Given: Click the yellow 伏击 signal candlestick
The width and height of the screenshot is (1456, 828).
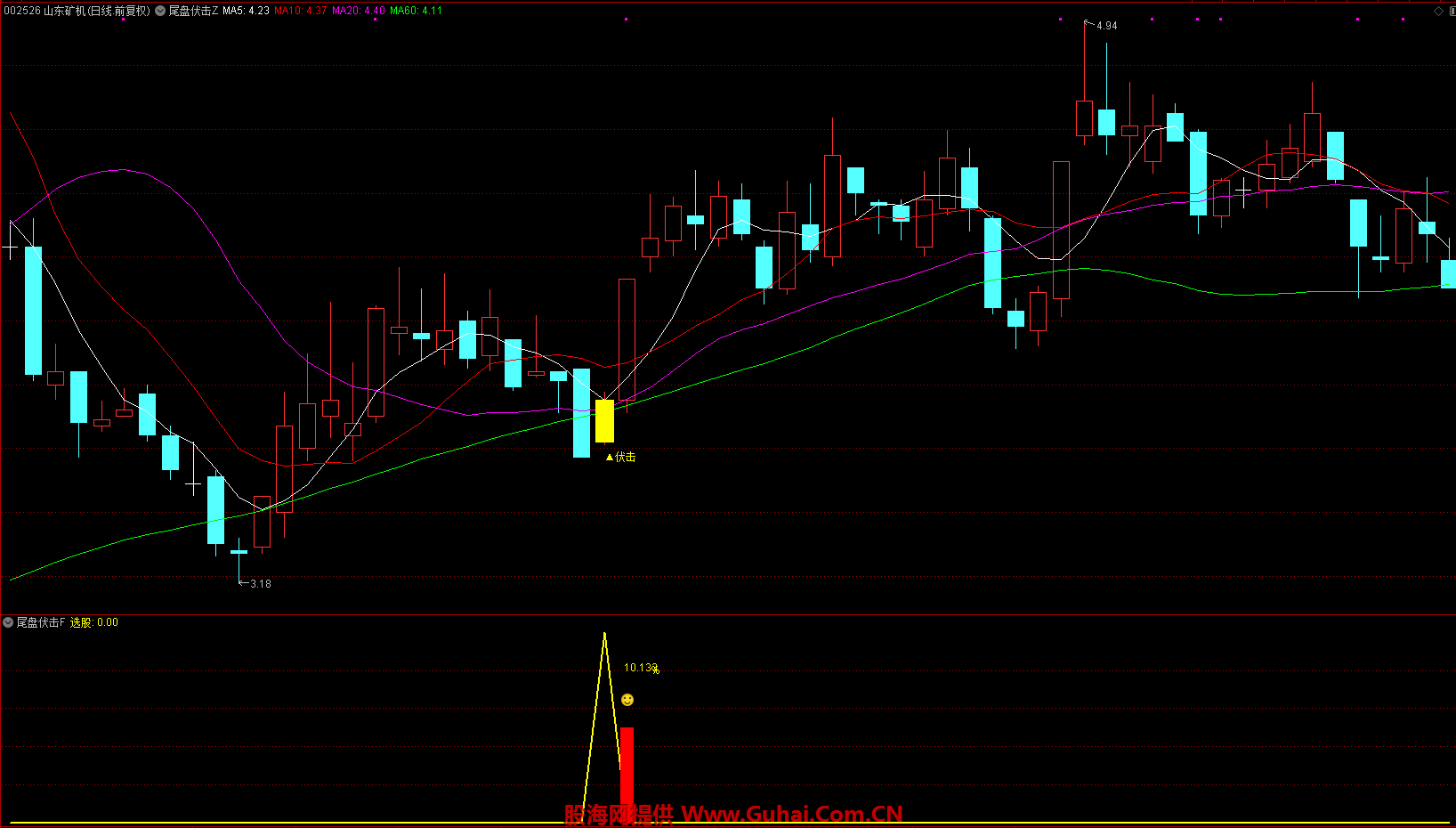Looking at the screenshot, I should pyautogui.click(x=604, y=420).
